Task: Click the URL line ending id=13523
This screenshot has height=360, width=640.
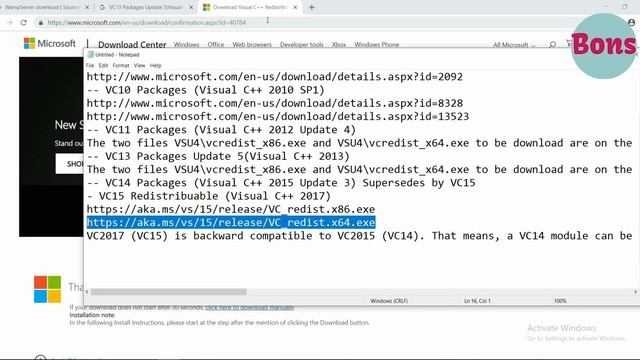Action: pyautogui.click(x=278, y=116)
